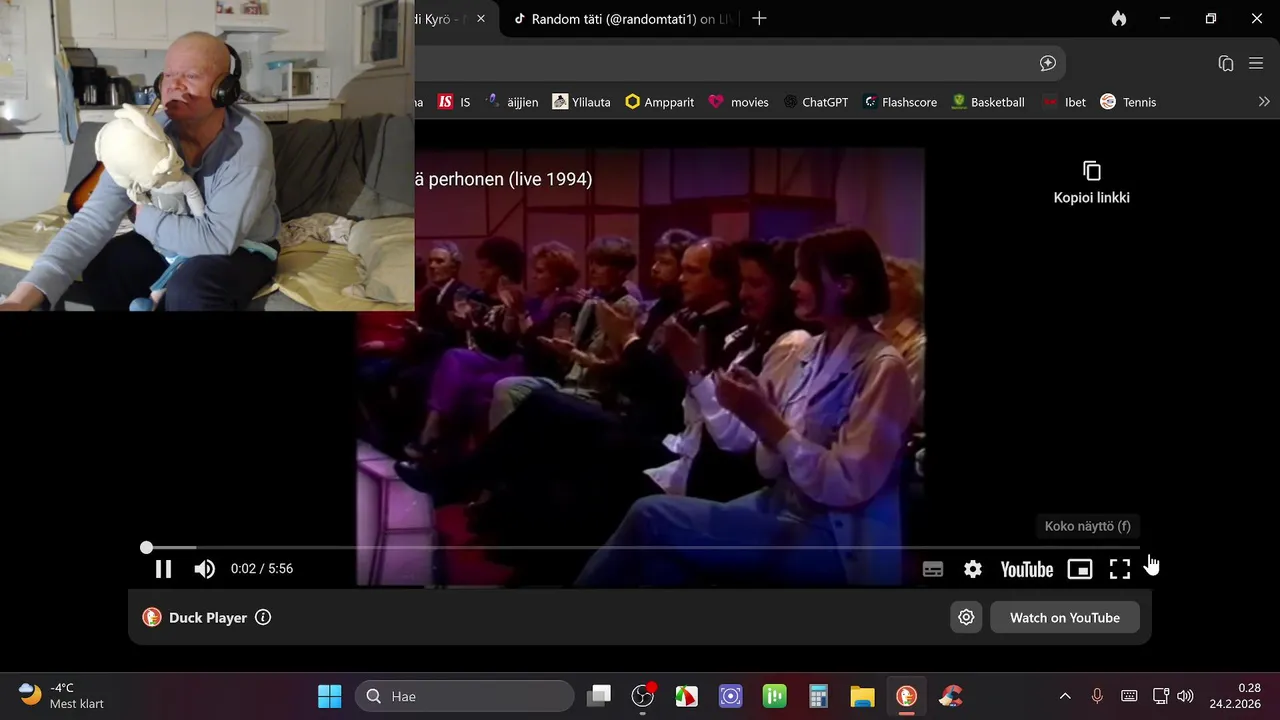Click the webcam overlay in the corner
Viewport: 1280px width, 720px height.
tap(207, 155)
